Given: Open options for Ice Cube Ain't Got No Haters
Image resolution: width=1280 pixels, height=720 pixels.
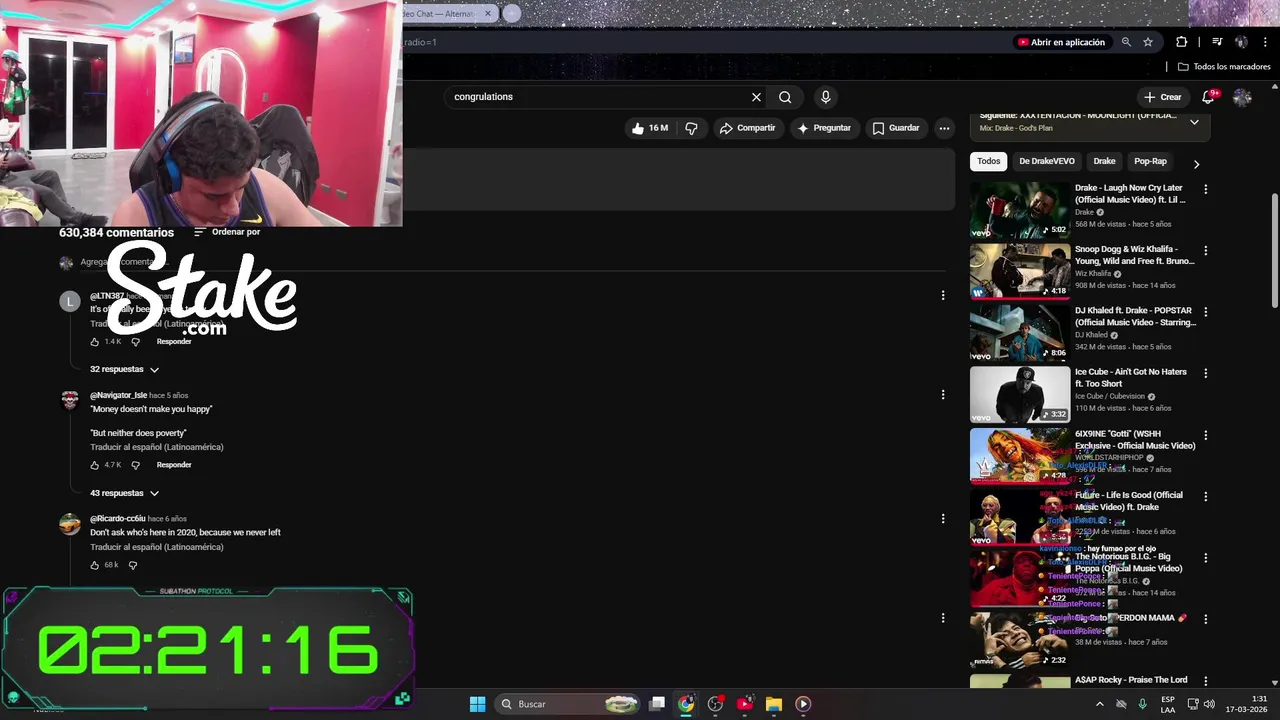Looking at the screenshot, I should [x=1205, y=373].
